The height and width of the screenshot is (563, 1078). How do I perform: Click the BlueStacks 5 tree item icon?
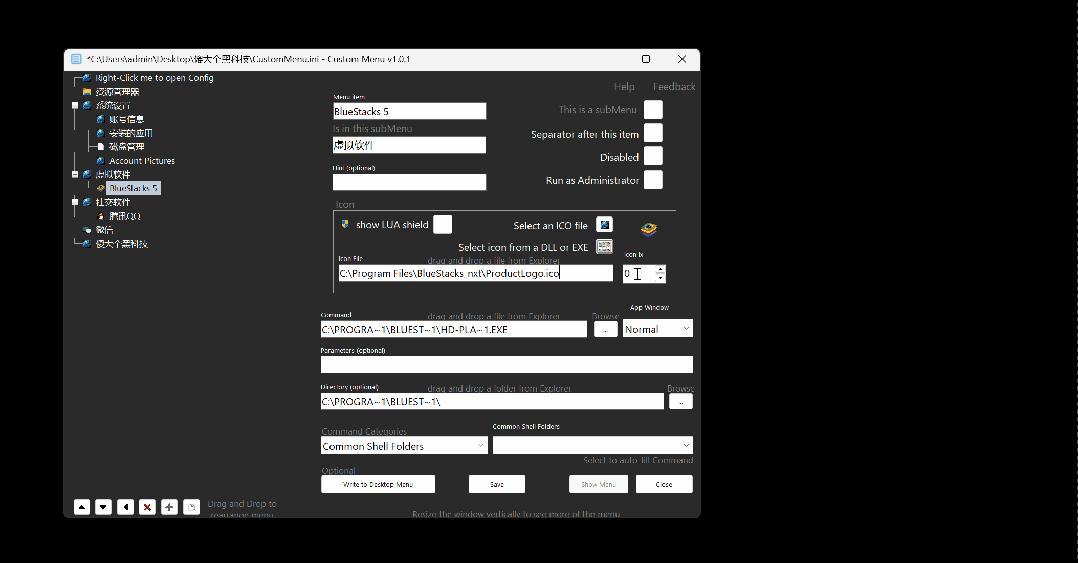[x=100, y=188]
